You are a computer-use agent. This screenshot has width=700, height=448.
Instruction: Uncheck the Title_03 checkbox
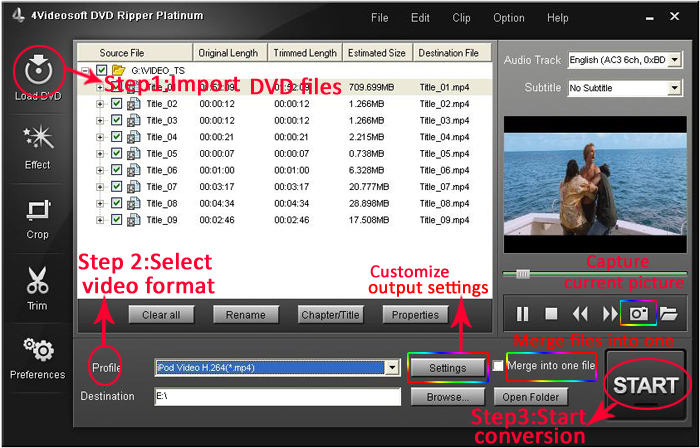point(117,120)
